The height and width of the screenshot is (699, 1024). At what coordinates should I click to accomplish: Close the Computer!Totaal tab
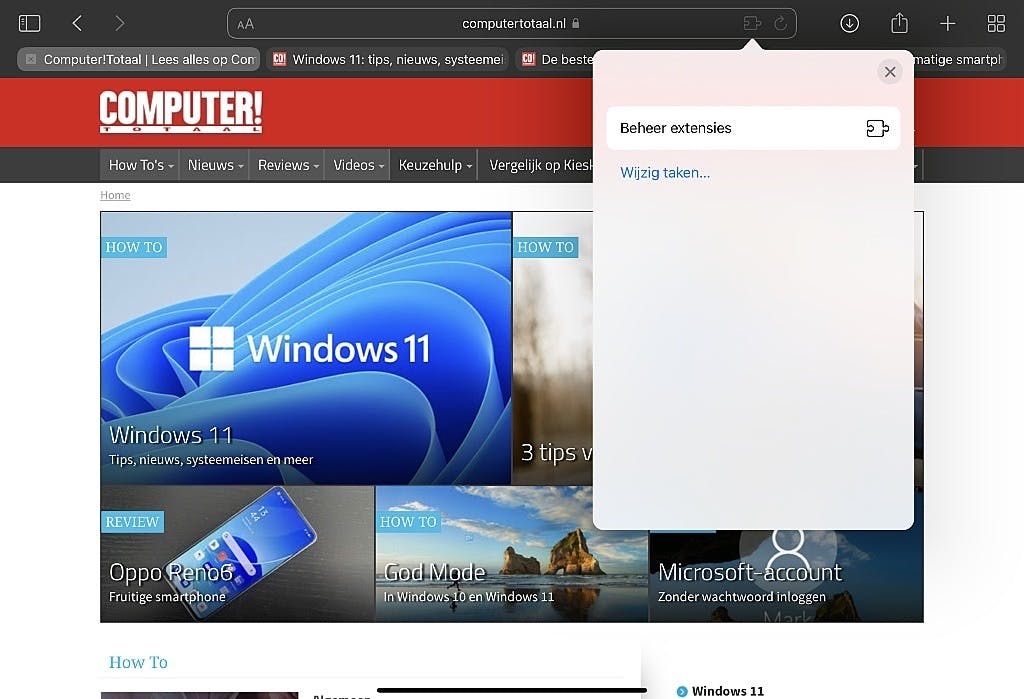pos(31,59)
